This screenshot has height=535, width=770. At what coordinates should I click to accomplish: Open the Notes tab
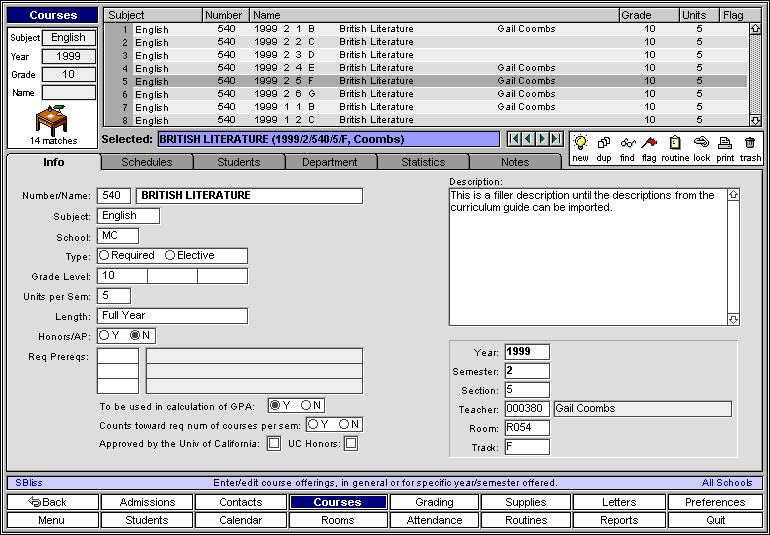[515, 162]
